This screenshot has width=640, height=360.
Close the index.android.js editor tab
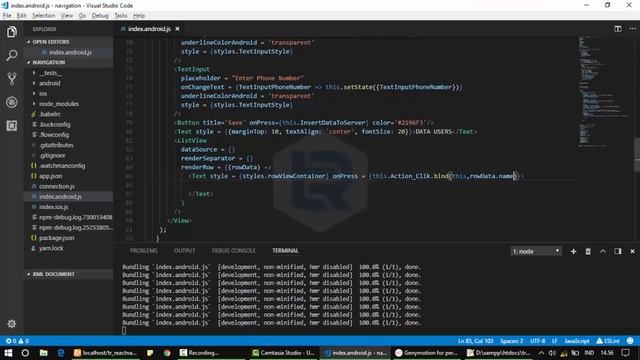click(x=177, y=29)
